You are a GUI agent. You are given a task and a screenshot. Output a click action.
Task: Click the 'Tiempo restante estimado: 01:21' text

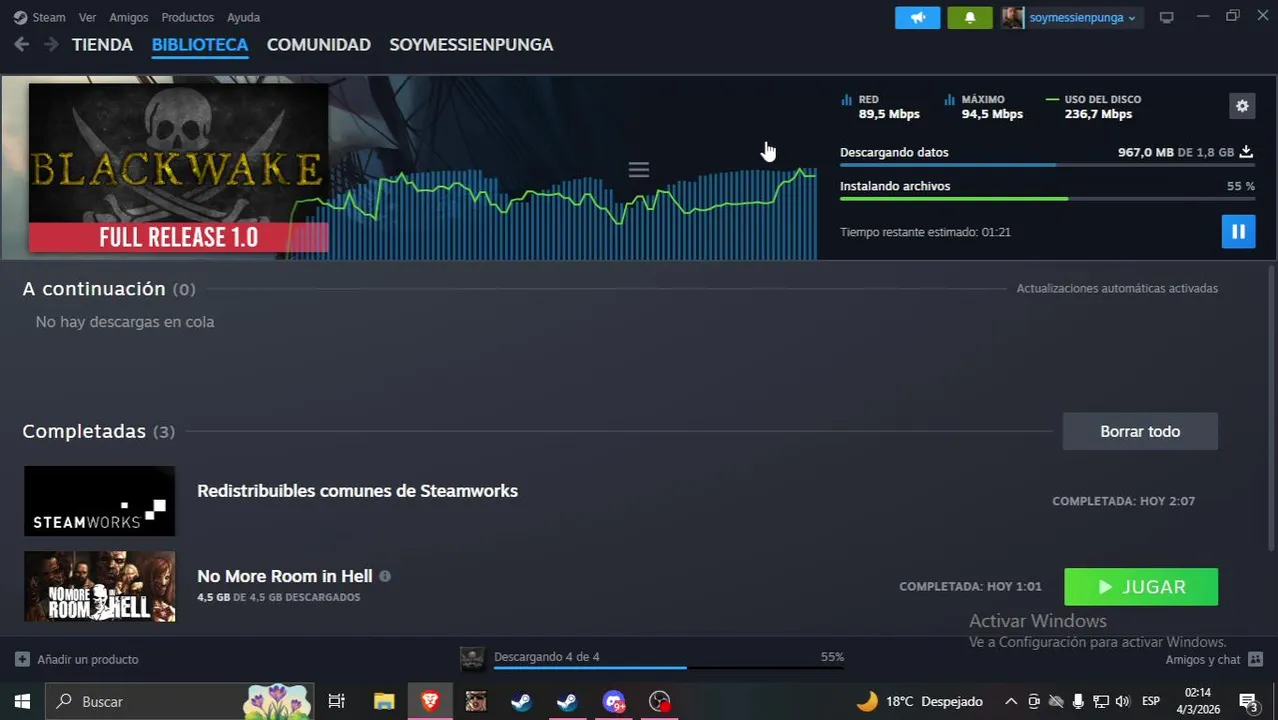925,232
